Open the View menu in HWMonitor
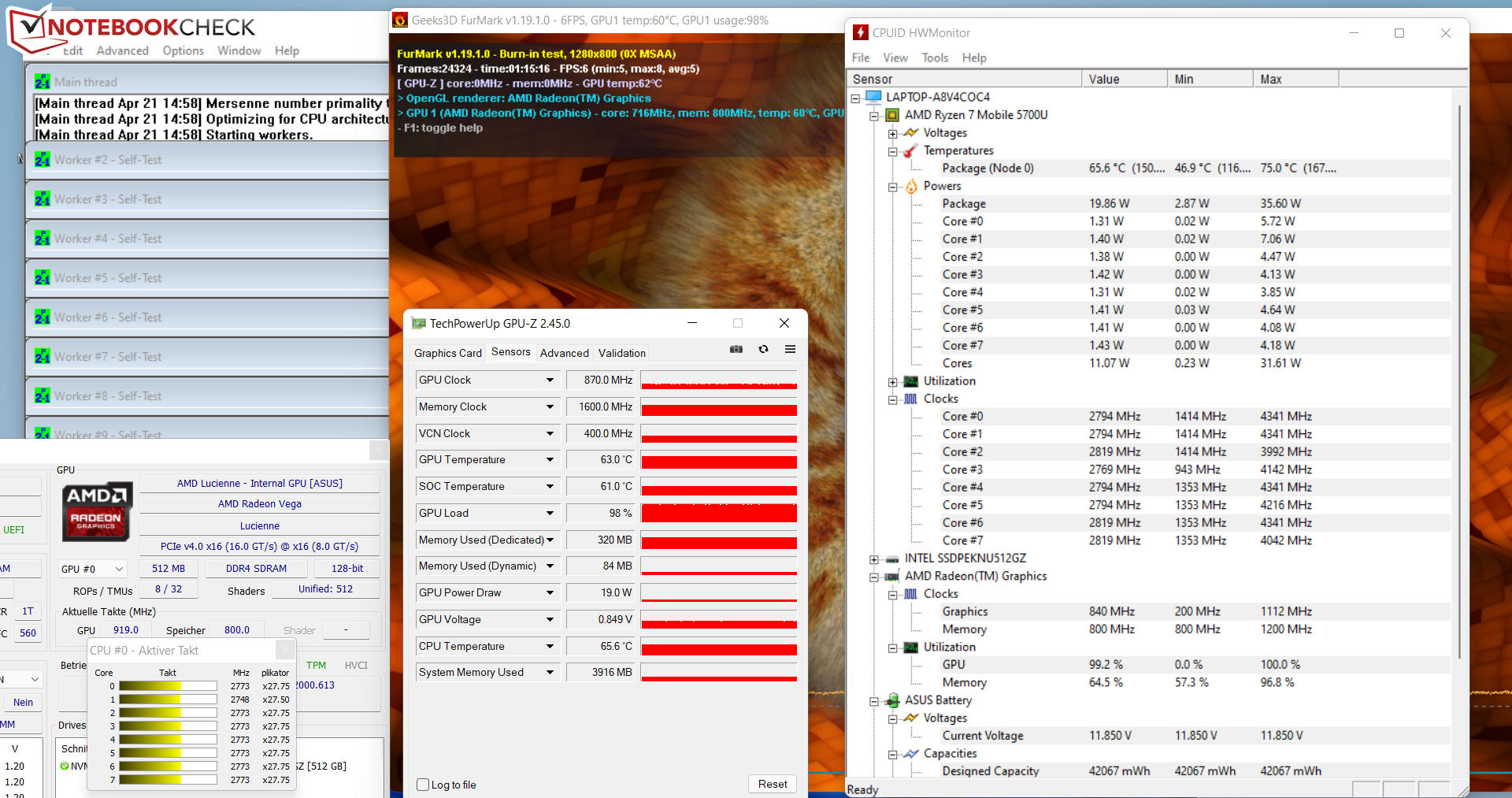Screen dimensions: 1512x798 tap(895, 58)
